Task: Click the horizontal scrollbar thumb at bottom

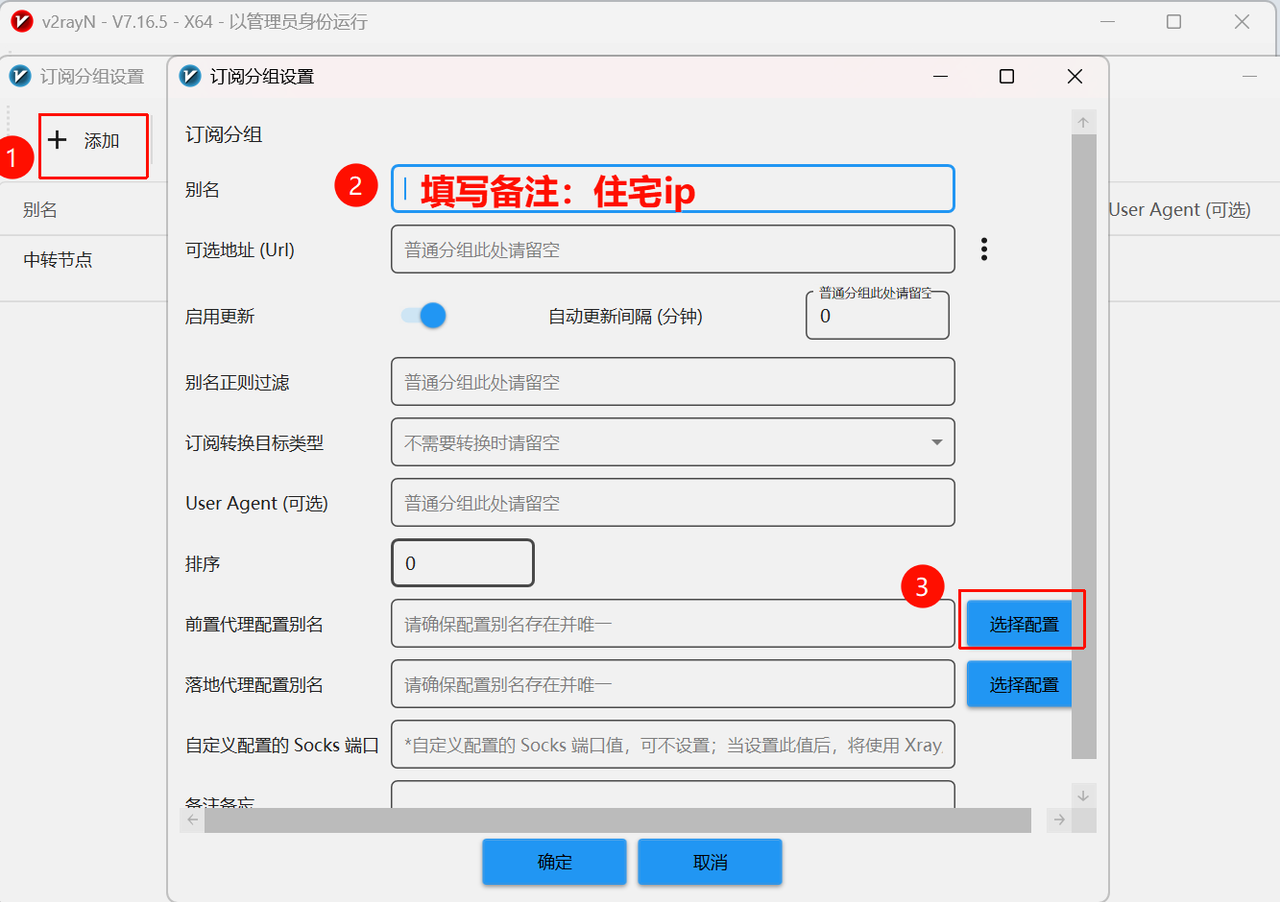Action: point(618,820)
